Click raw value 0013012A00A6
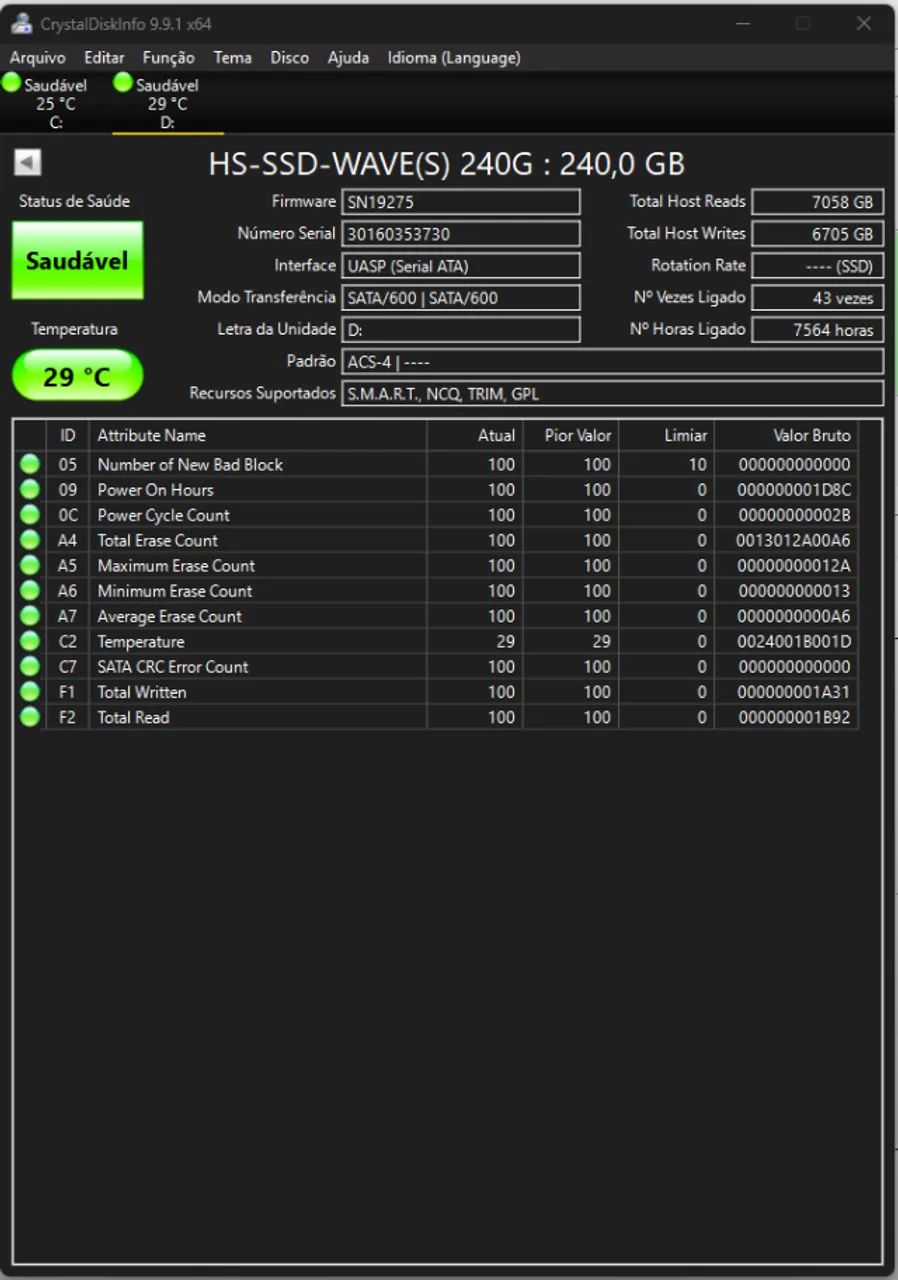Viewport: 898px width, 1280px height. (793, 540)
